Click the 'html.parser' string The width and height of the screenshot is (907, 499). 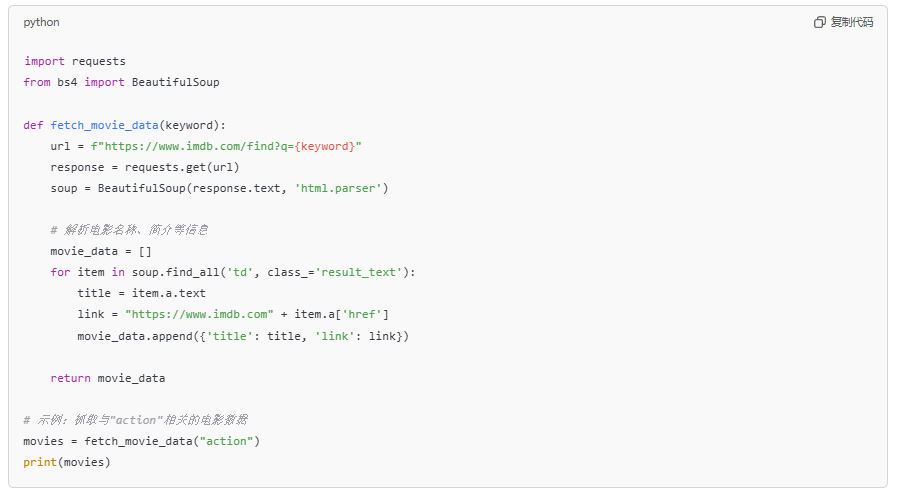point(338,188)
